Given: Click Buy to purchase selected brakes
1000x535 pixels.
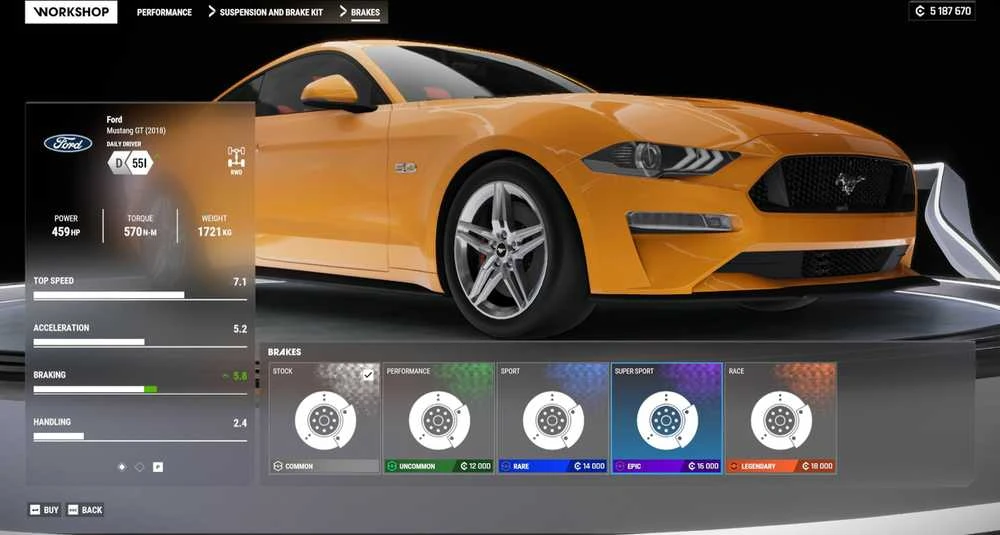Looking at the screenshot, I should tap(45, 509).
